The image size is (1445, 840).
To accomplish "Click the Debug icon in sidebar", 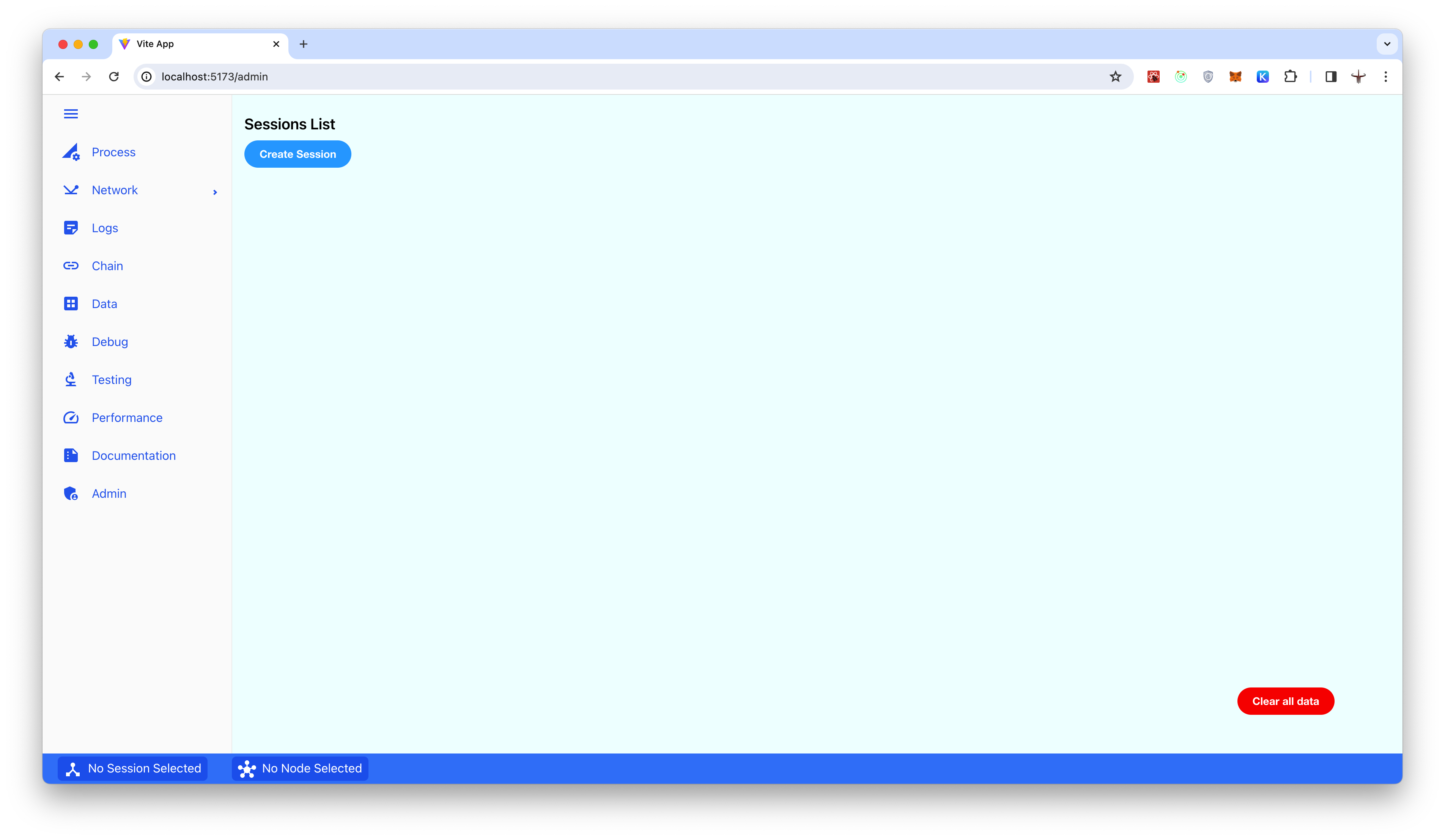I will [71, 341].
